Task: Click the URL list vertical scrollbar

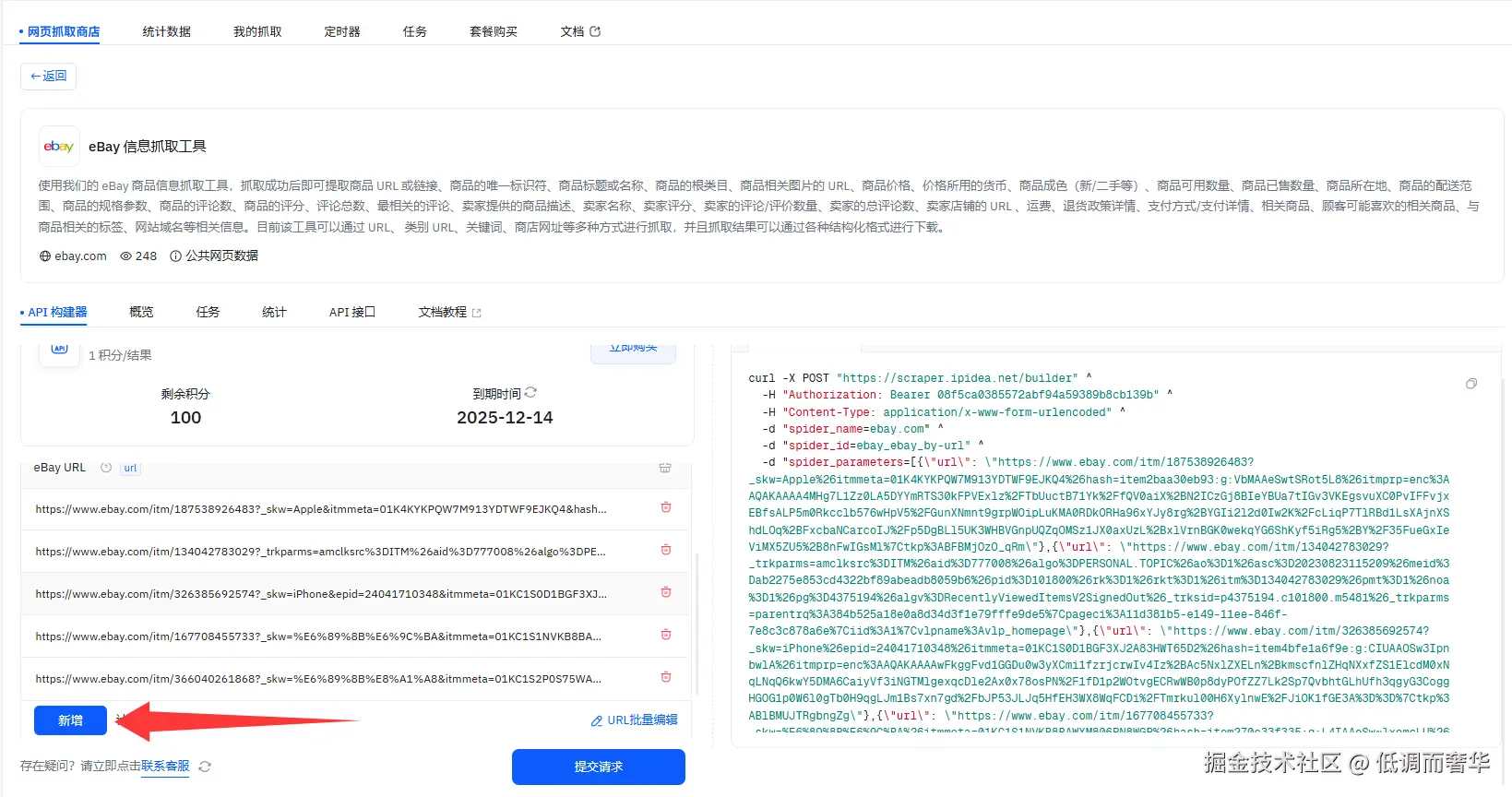Action: click(697, 623)
